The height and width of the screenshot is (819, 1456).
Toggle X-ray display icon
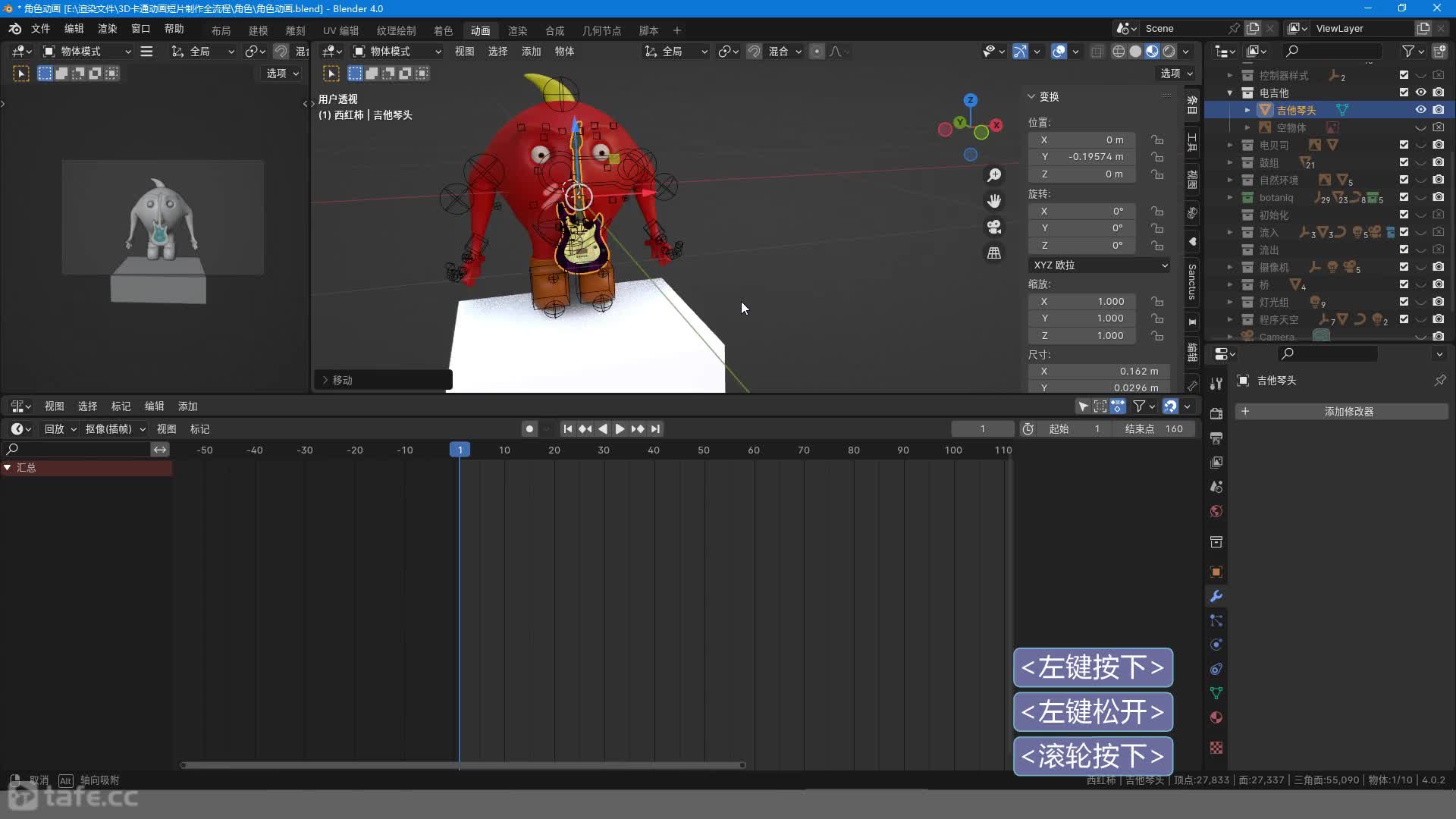1097,52
